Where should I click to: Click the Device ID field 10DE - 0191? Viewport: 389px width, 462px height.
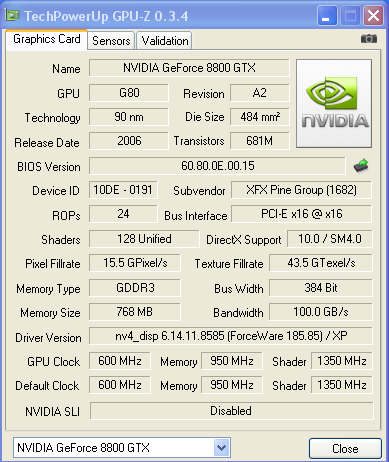tap(123, 190)
